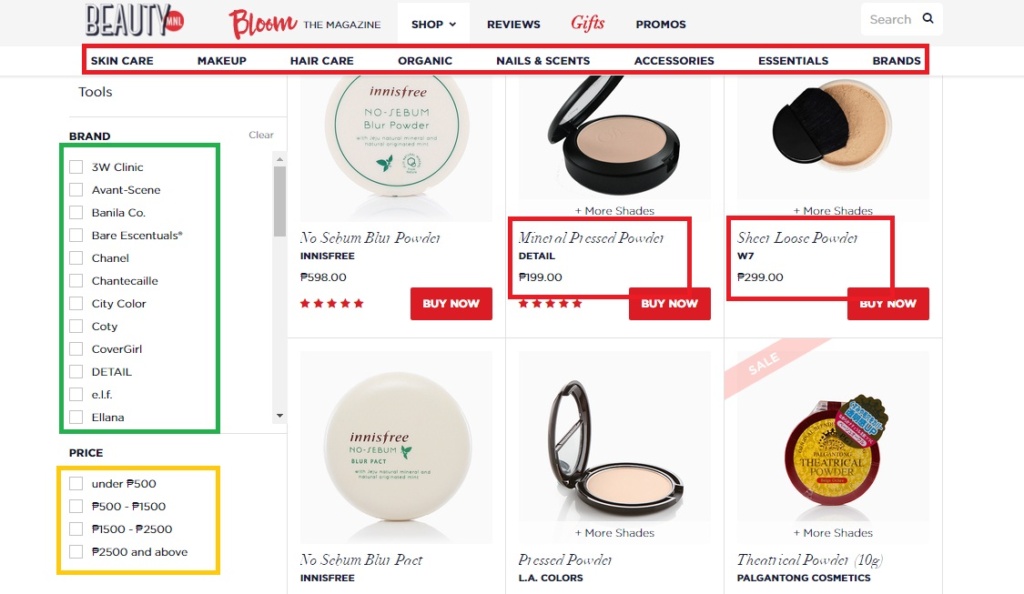Open Bloom The Magazine logo
The height and width of the screenshot is (594, 1024).
[x=304, y=23]
